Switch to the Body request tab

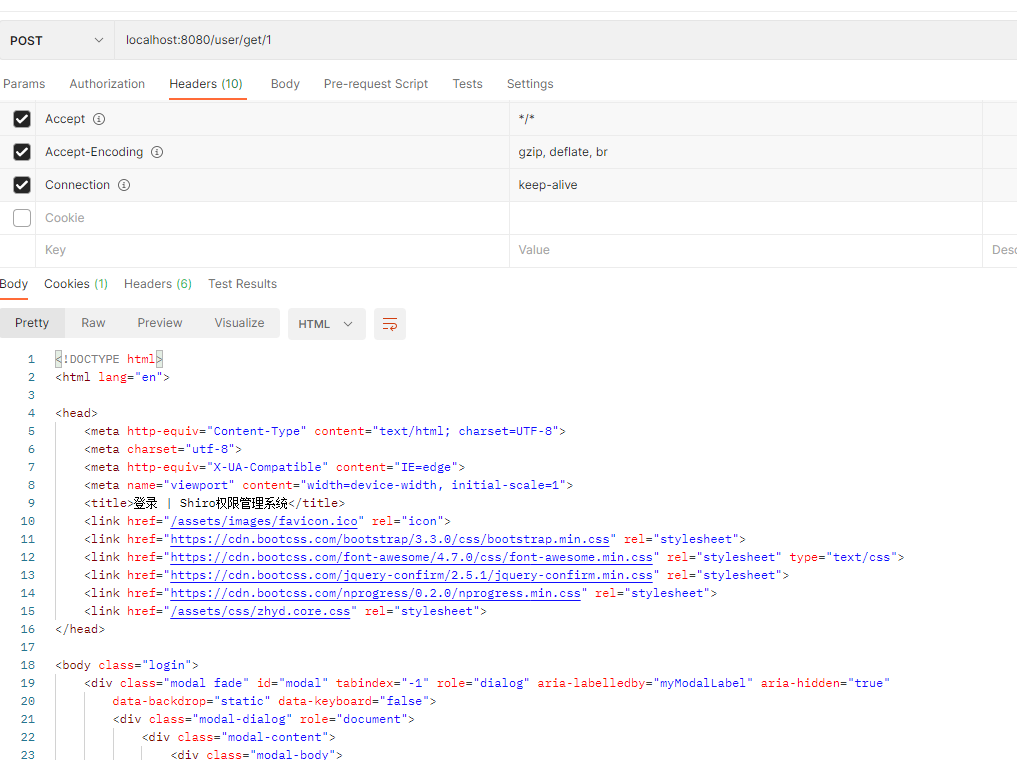(x=284, y=84)
